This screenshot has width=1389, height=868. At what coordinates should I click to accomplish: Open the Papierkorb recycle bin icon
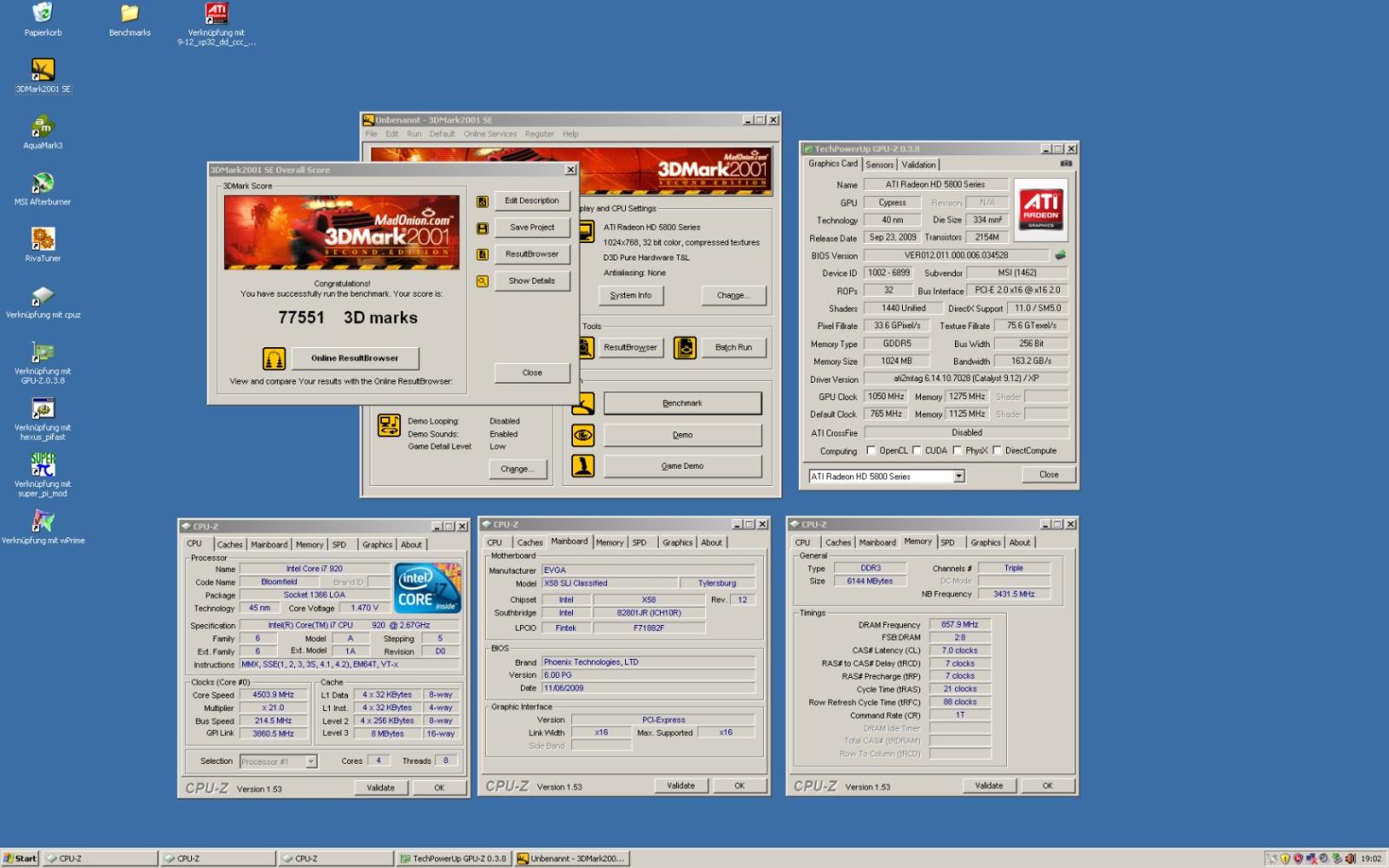pyautogui.click(x=43, y=13)
